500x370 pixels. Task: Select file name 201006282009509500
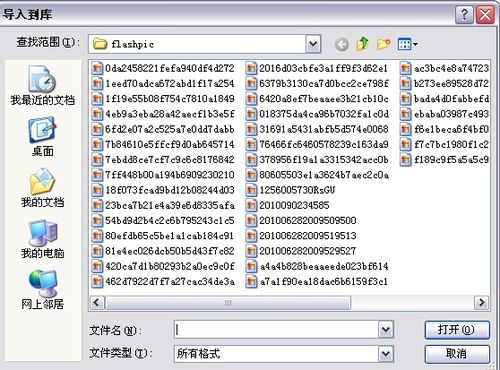(x=308, y=220)
